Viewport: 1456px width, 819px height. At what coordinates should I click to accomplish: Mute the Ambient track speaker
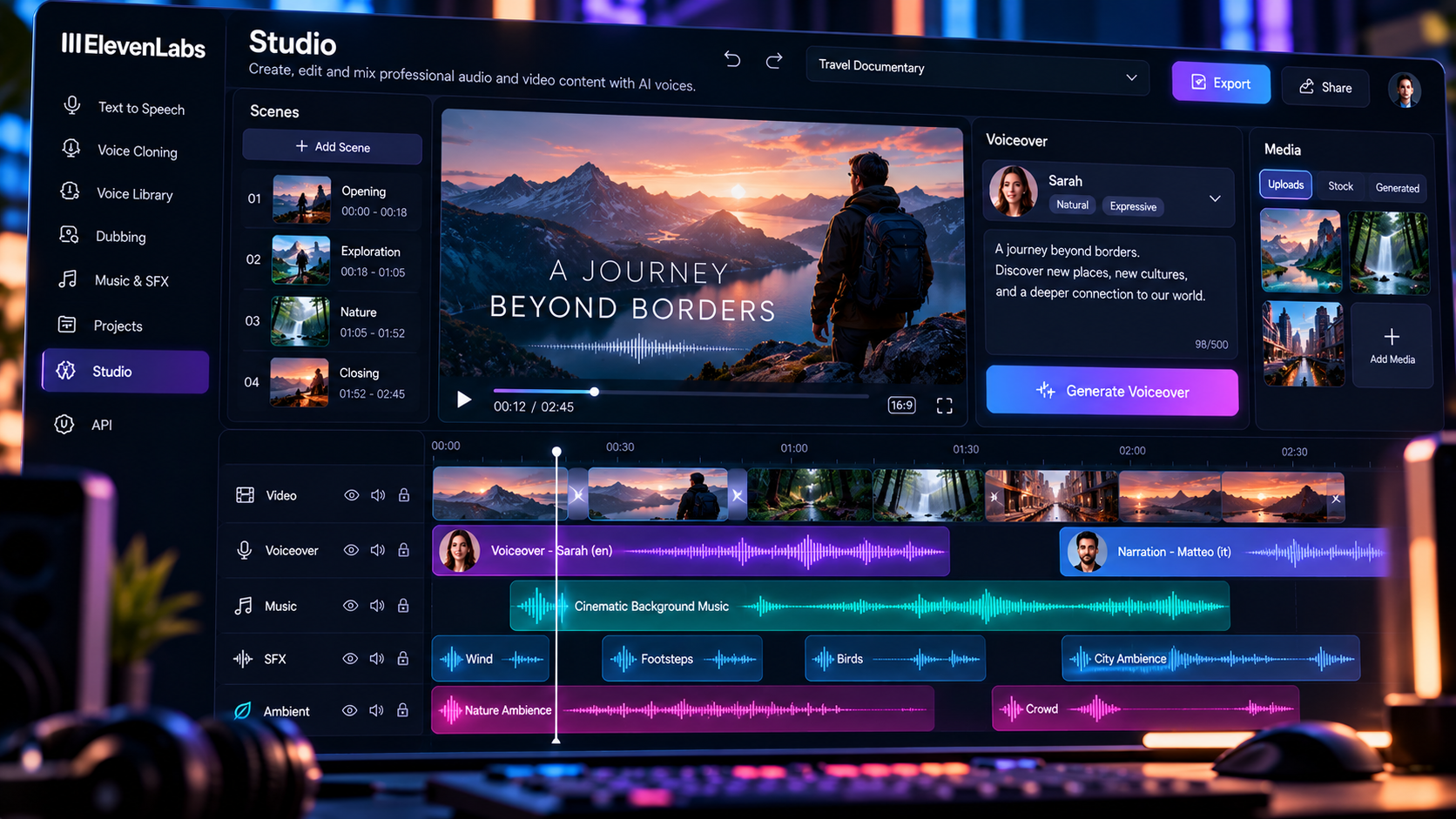click(x=376, y=710)
